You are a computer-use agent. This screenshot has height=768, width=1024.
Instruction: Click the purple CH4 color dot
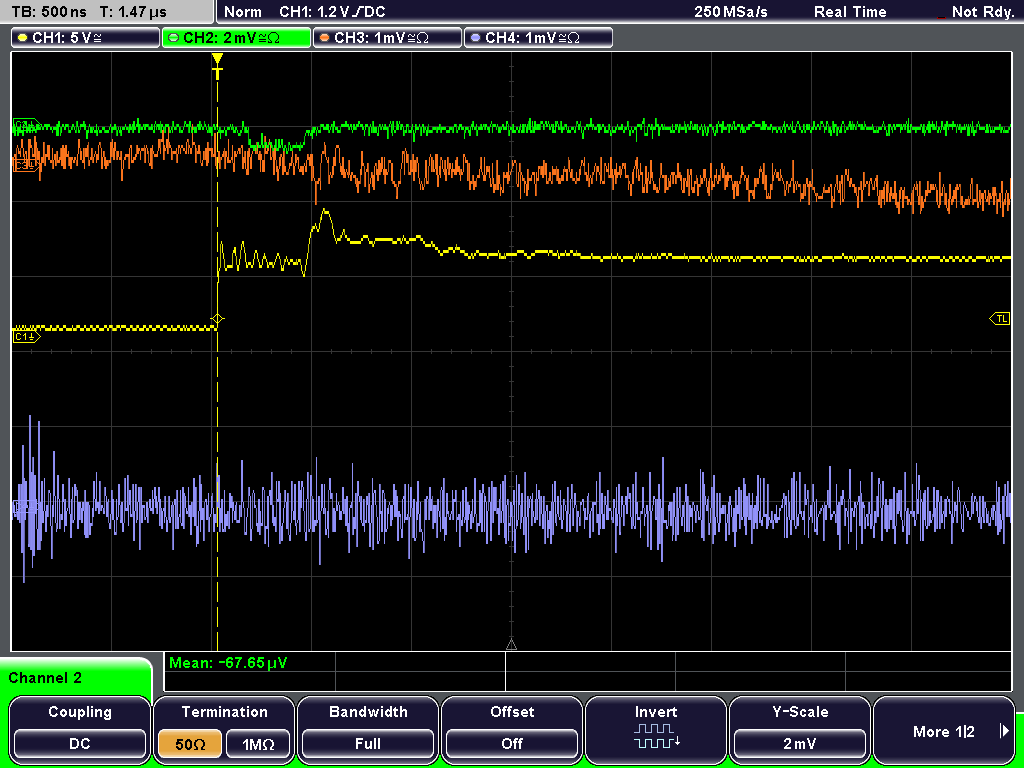[x=475, y=38]
